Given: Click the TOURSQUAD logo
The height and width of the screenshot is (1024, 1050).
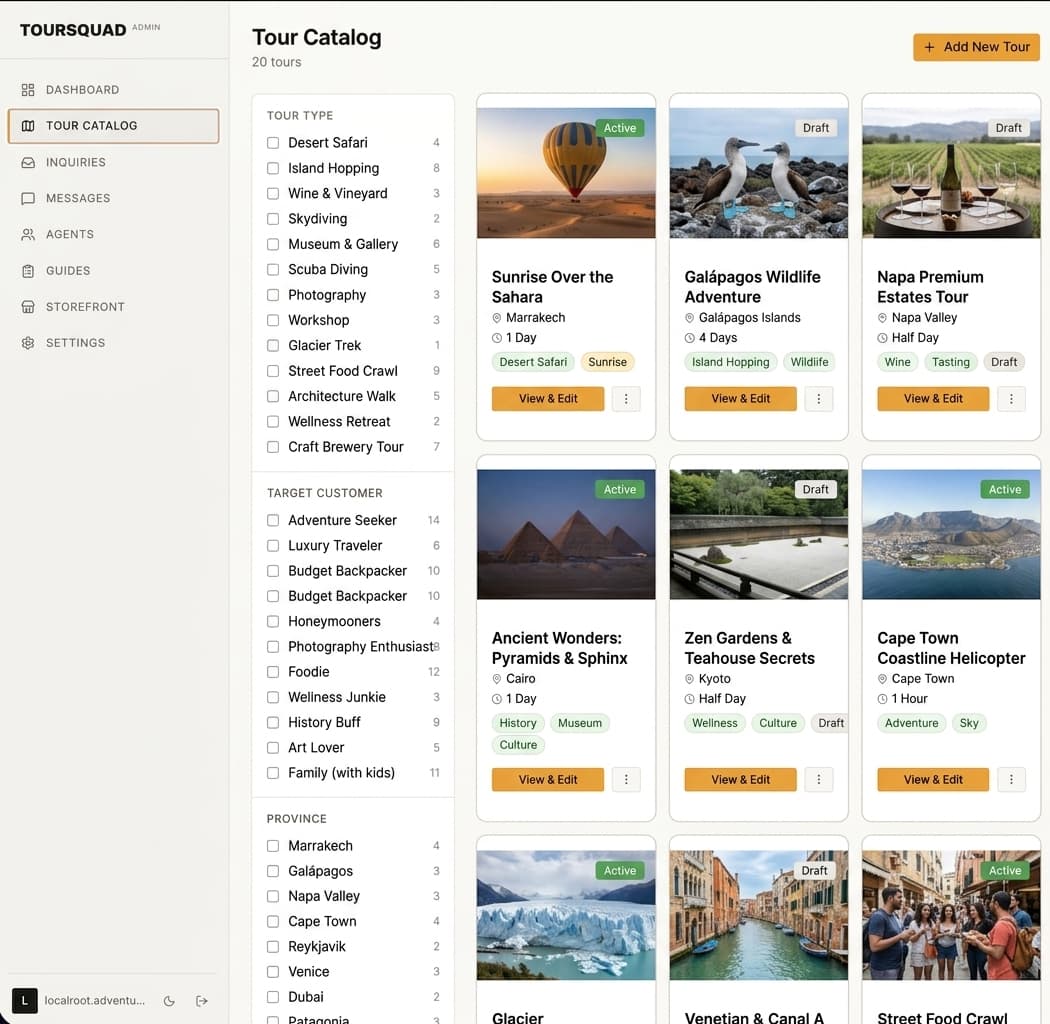Looking at the screenshot, I should (x=73, y=30).
